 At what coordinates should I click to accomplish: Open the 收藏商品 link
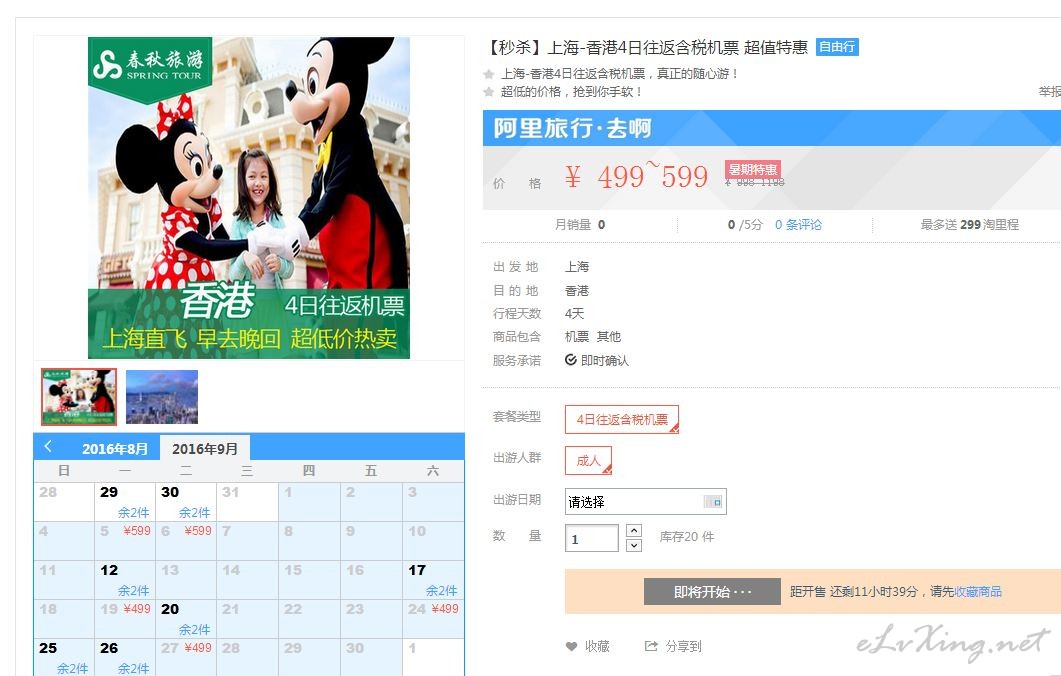977,591
